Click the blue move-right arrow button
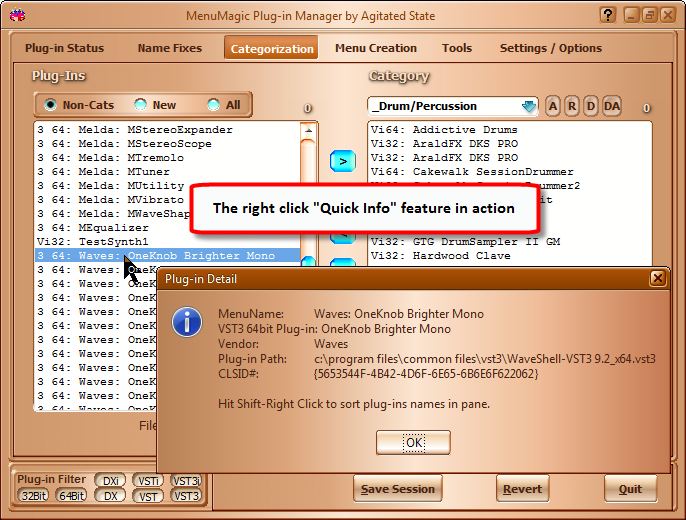 (343, 161)
